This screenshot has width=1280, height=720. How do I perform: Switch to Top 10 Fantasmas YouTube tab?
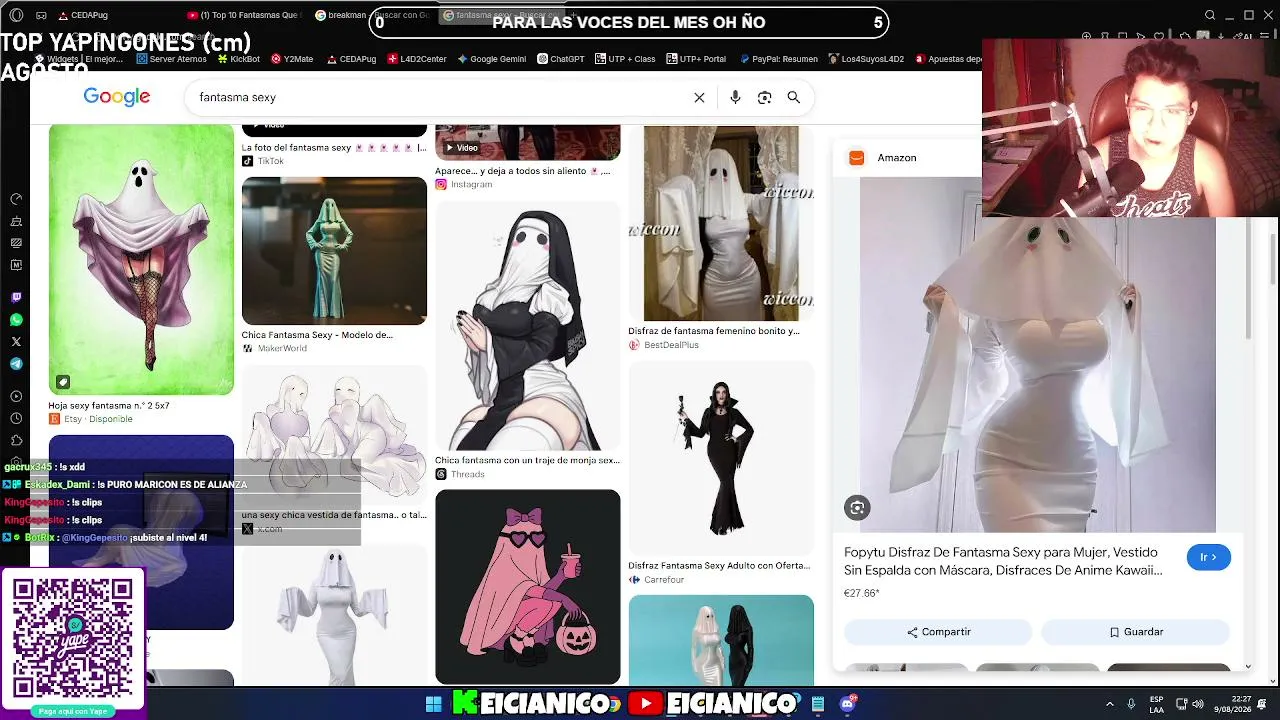pyautogui.click(x=244, y=15)
